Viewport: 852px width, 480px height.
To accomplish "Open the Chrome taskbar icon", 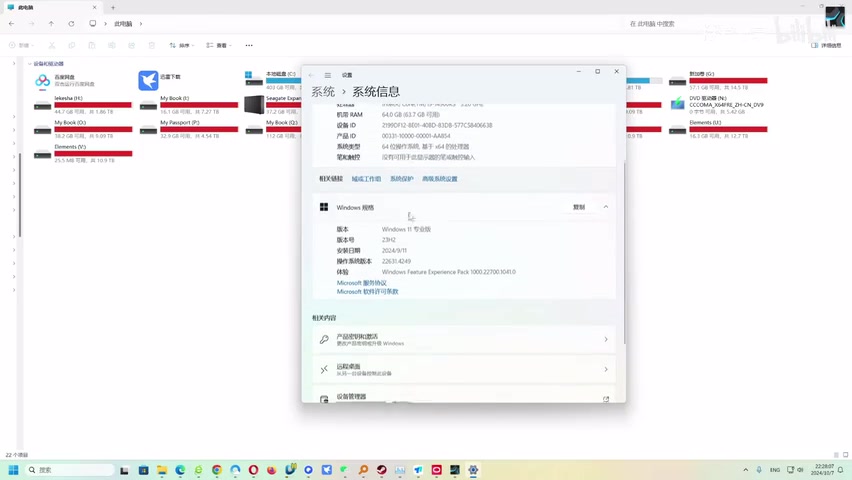I will coord(217,470).
